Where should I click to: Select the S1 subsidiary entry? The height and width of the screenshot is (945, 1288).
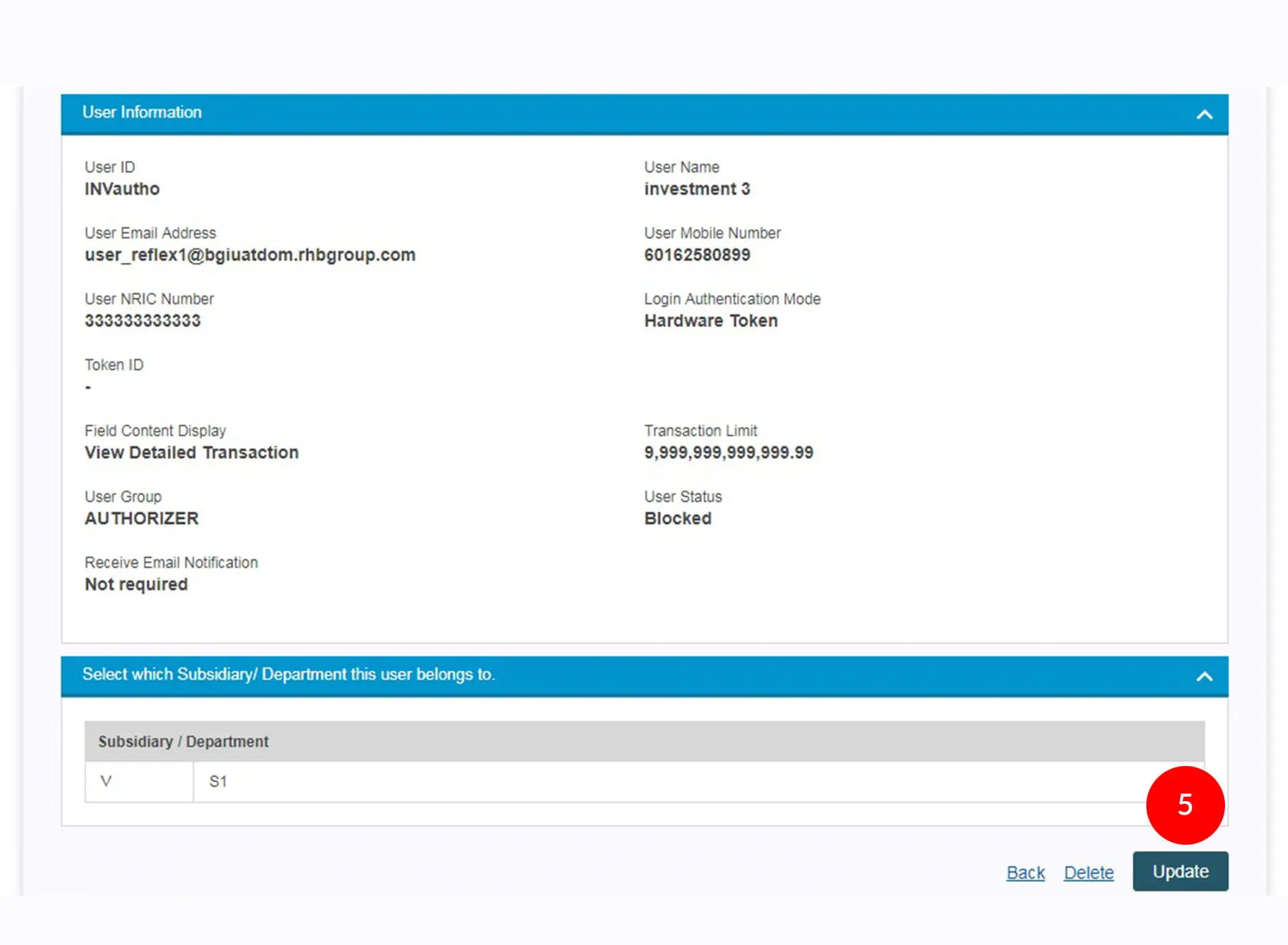point(218,782)
